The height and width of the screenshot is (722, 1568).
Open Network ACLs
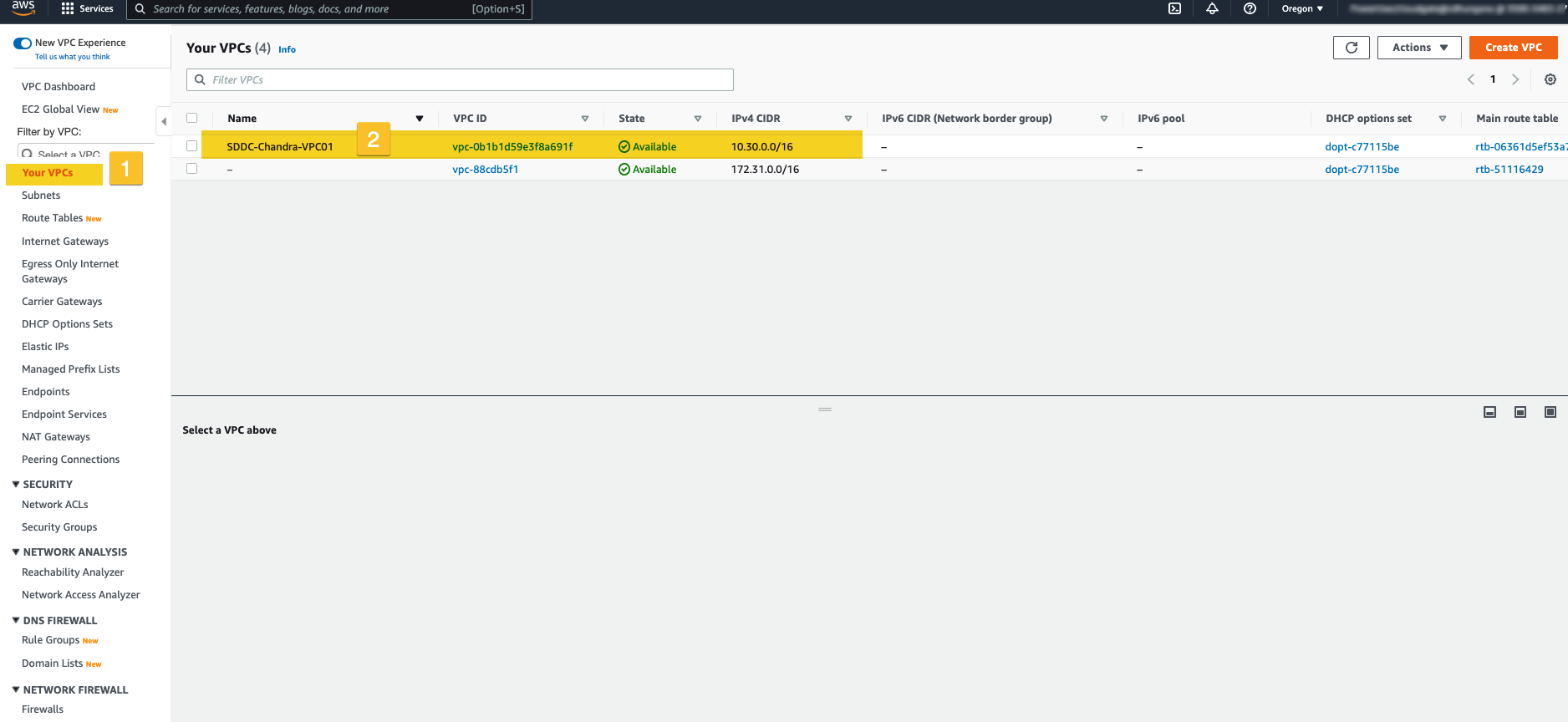pos(55,505)
